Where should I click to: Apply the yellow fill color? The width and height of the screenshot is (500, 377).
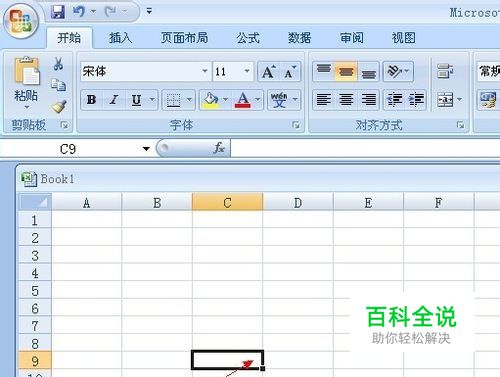[x=211, y=100]
